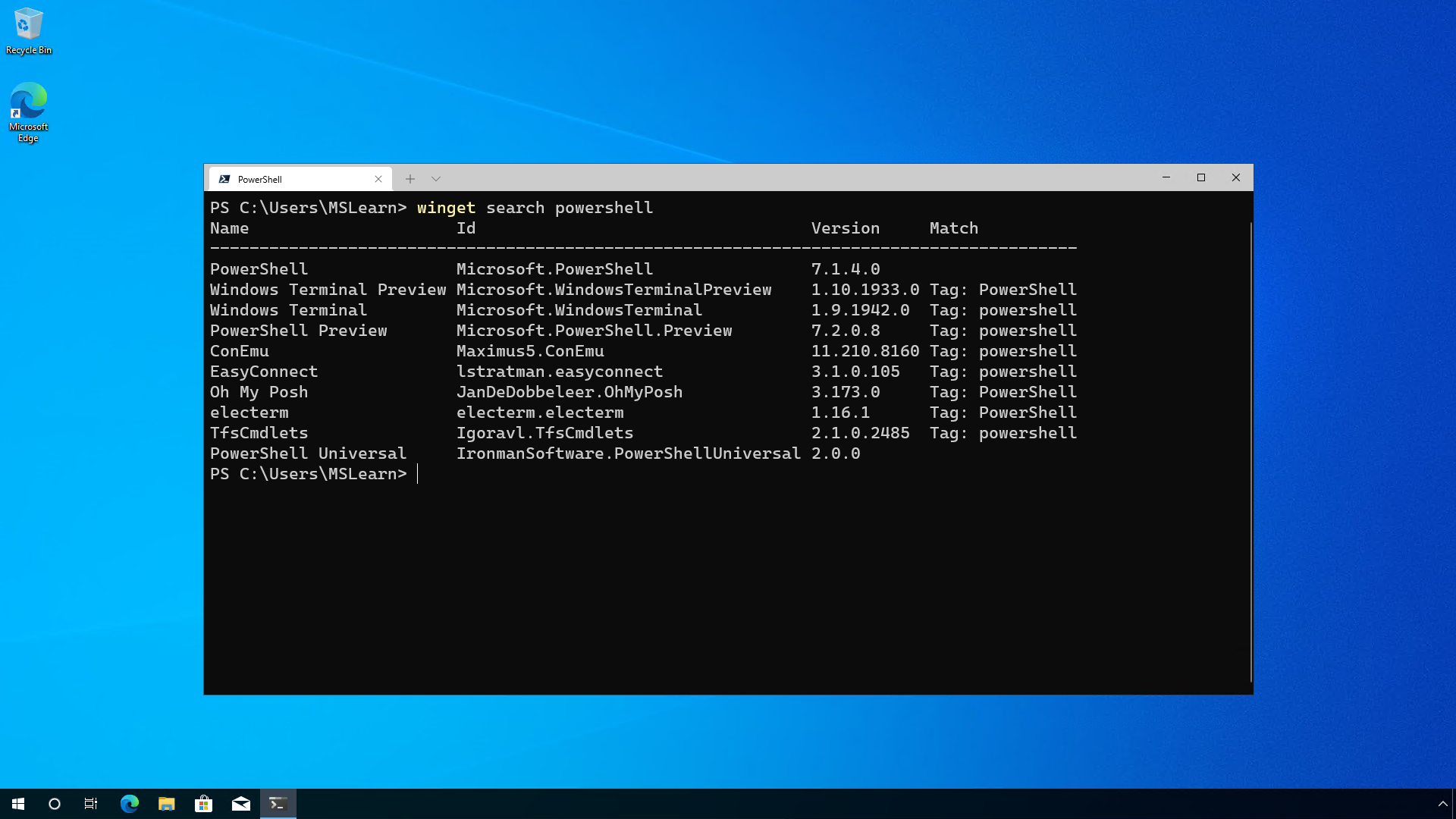Screen dimensions: 1456x819
Task: Select the active Windows Terminal taskbar icon
Action: click(278, 803)
